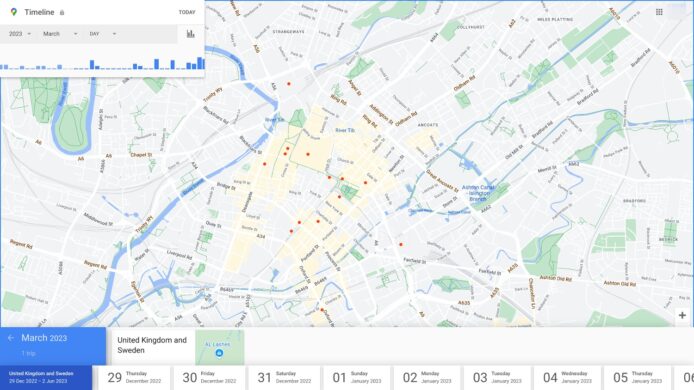Select the tallest bar at the histogram's right end
Viewport: 694px width, 390px height.
point(200,63)
